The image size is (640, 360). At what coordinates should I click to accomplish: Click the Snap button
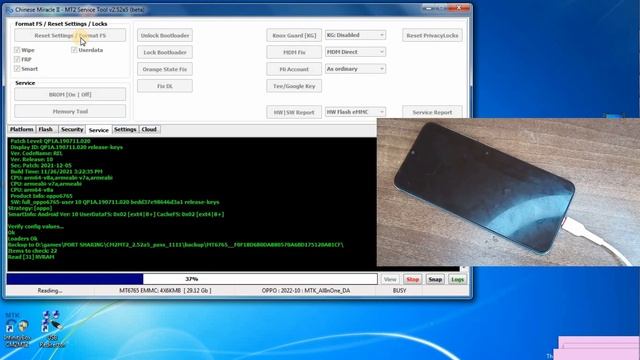tap(435, 280)
